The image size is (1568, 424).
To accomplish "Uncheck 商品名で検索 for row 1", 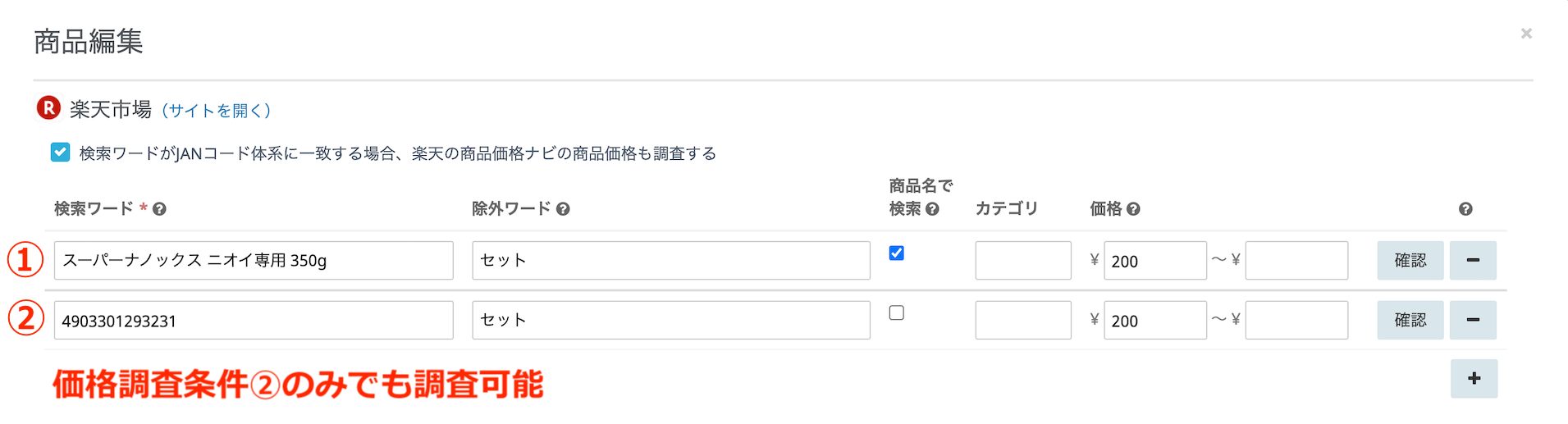I will tap(897, 253).
